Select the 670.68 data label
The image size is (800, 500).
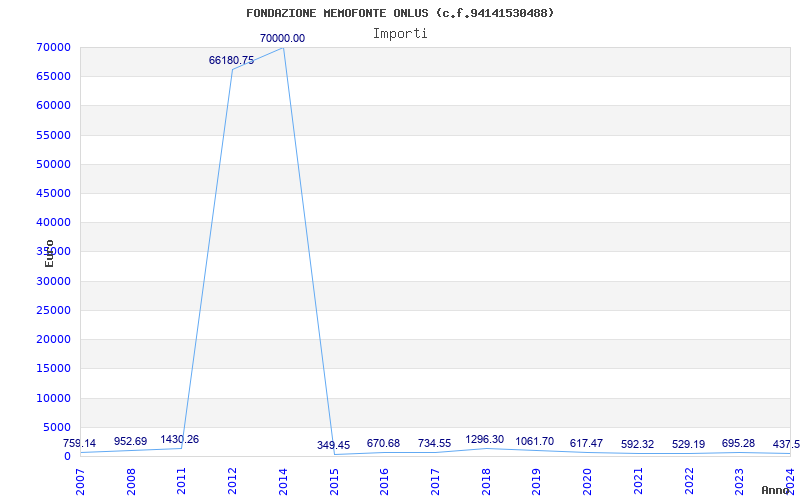383,443
